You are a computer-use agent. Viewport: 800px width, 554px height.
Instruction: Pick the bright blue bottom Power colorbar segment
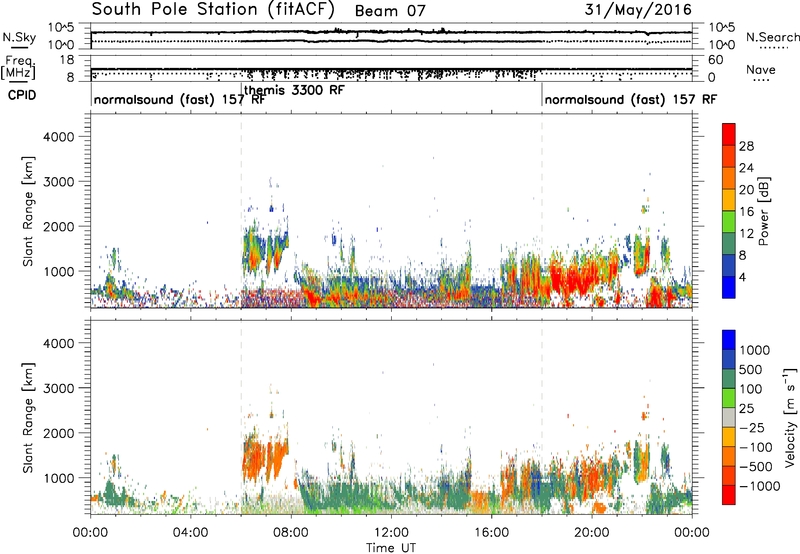(729, 287)
